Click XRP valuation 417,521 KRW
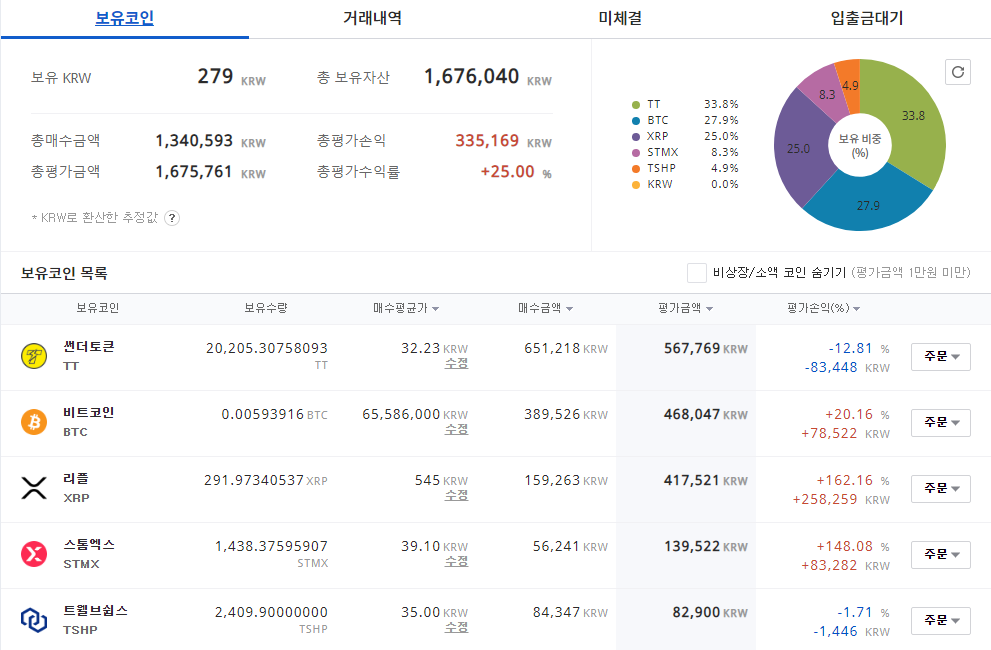 (x=705, y=481)
